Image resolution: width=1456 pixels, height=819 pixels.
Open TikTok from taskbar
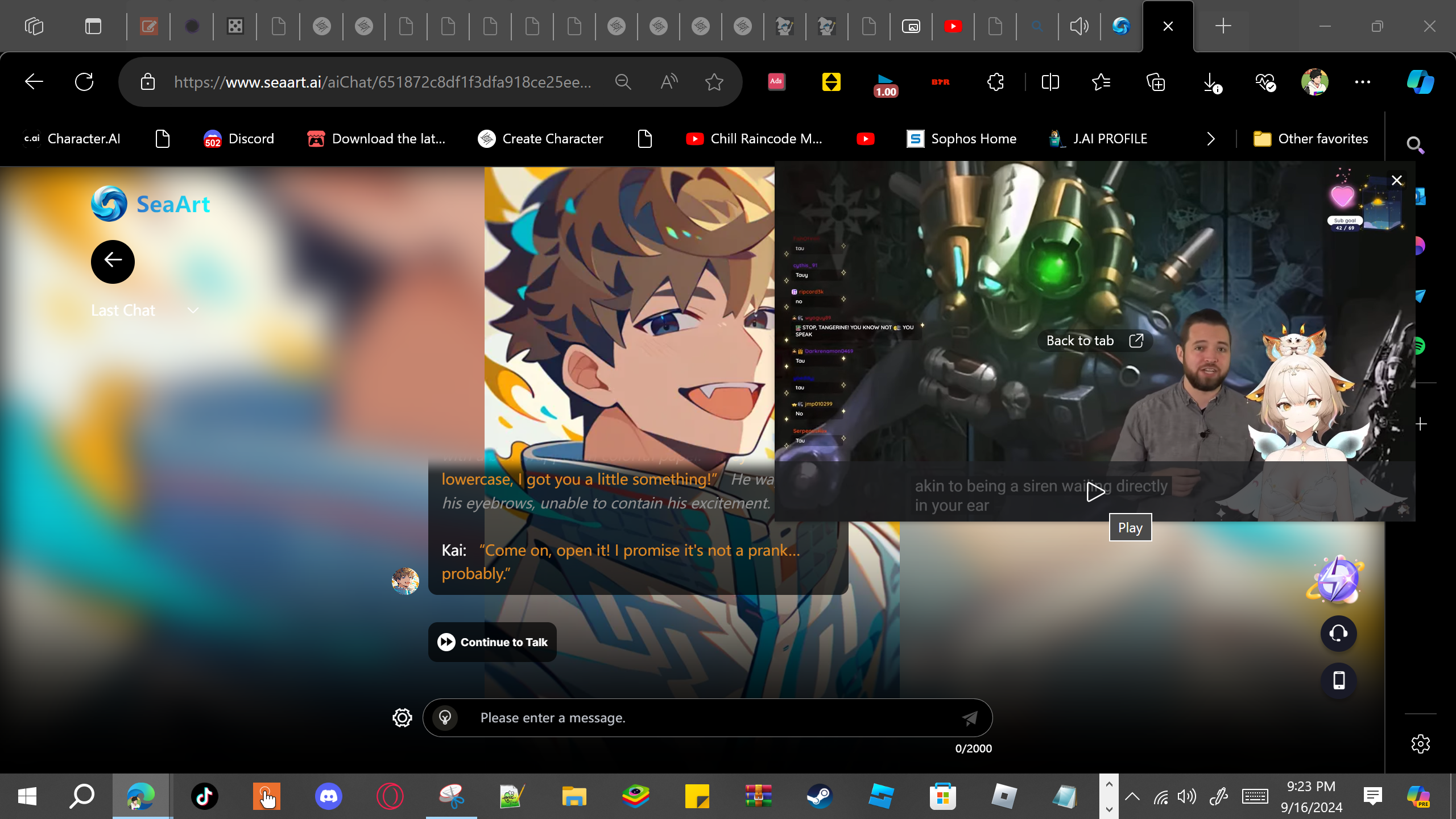coord(205,796)
